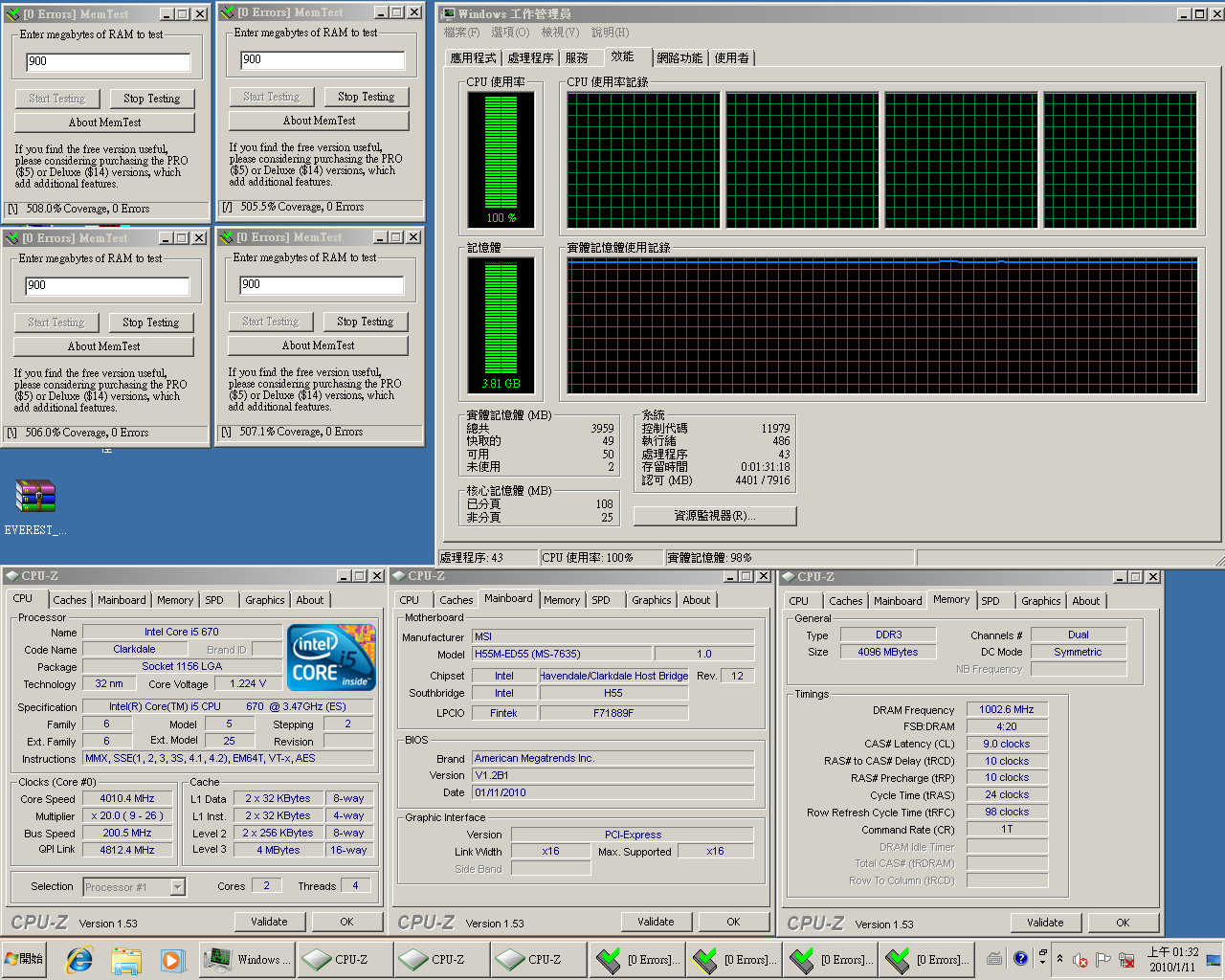Click About MemTest in the 505.5% coverage window
Image resolution: width=1225 pixels, height=980 pixels.
pyautogui.click(x=319, y=121)
